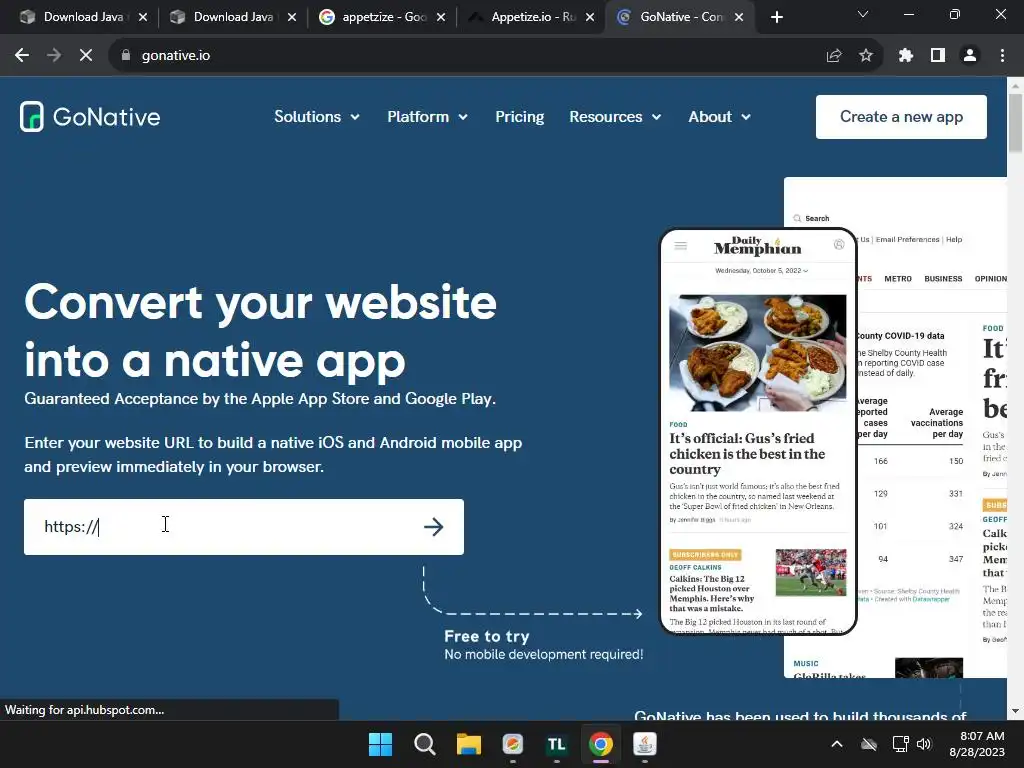Close the appetzize Google tab

(x=441, y=18)
